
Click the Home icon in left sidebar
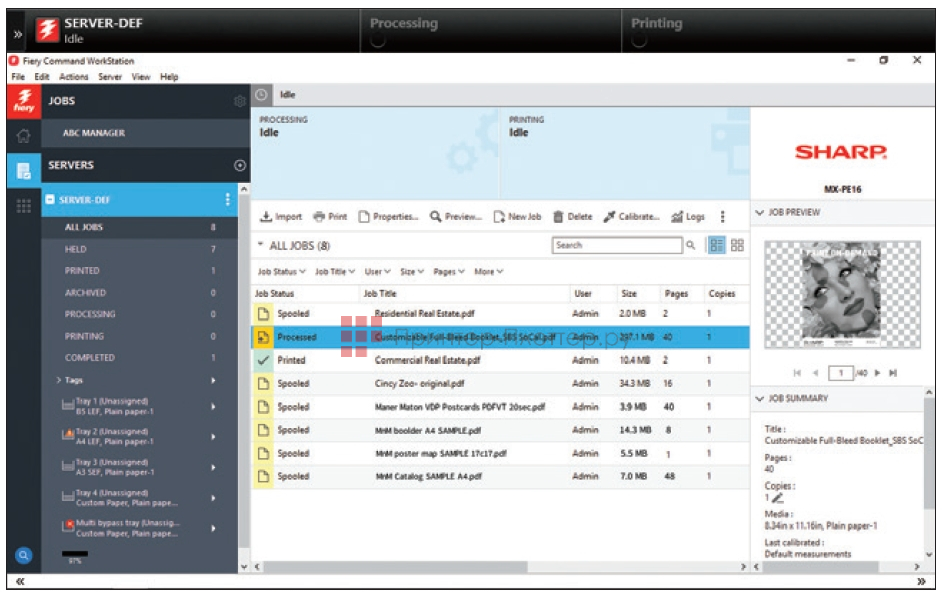click(24, 136)
